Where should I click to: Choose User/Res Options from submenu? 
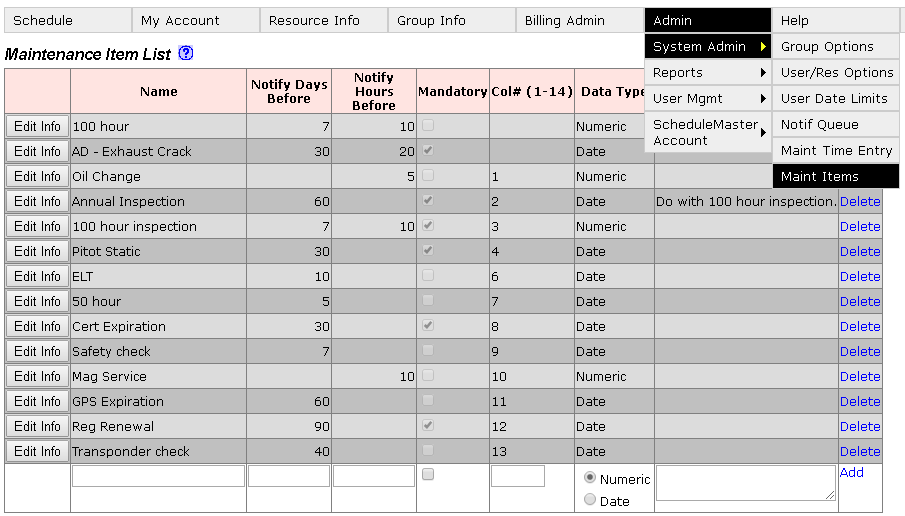836,72
